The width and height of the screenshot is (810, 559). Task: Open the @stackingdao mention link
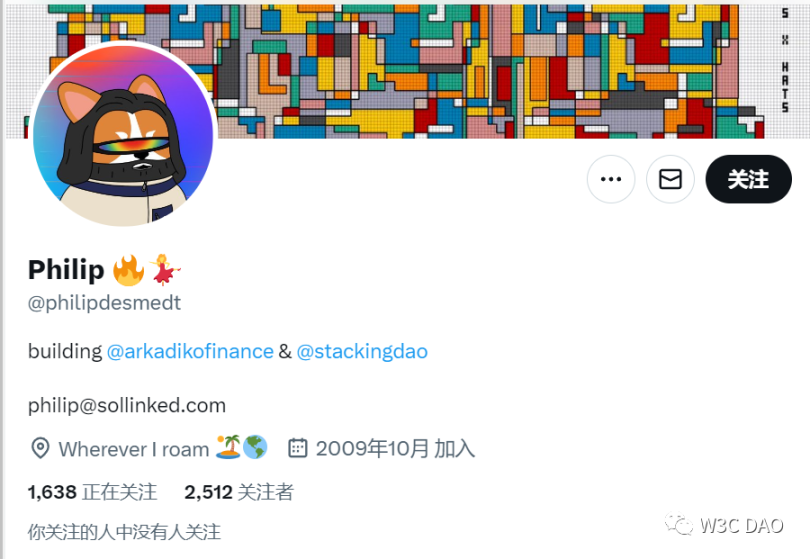[x=362, y=351]
